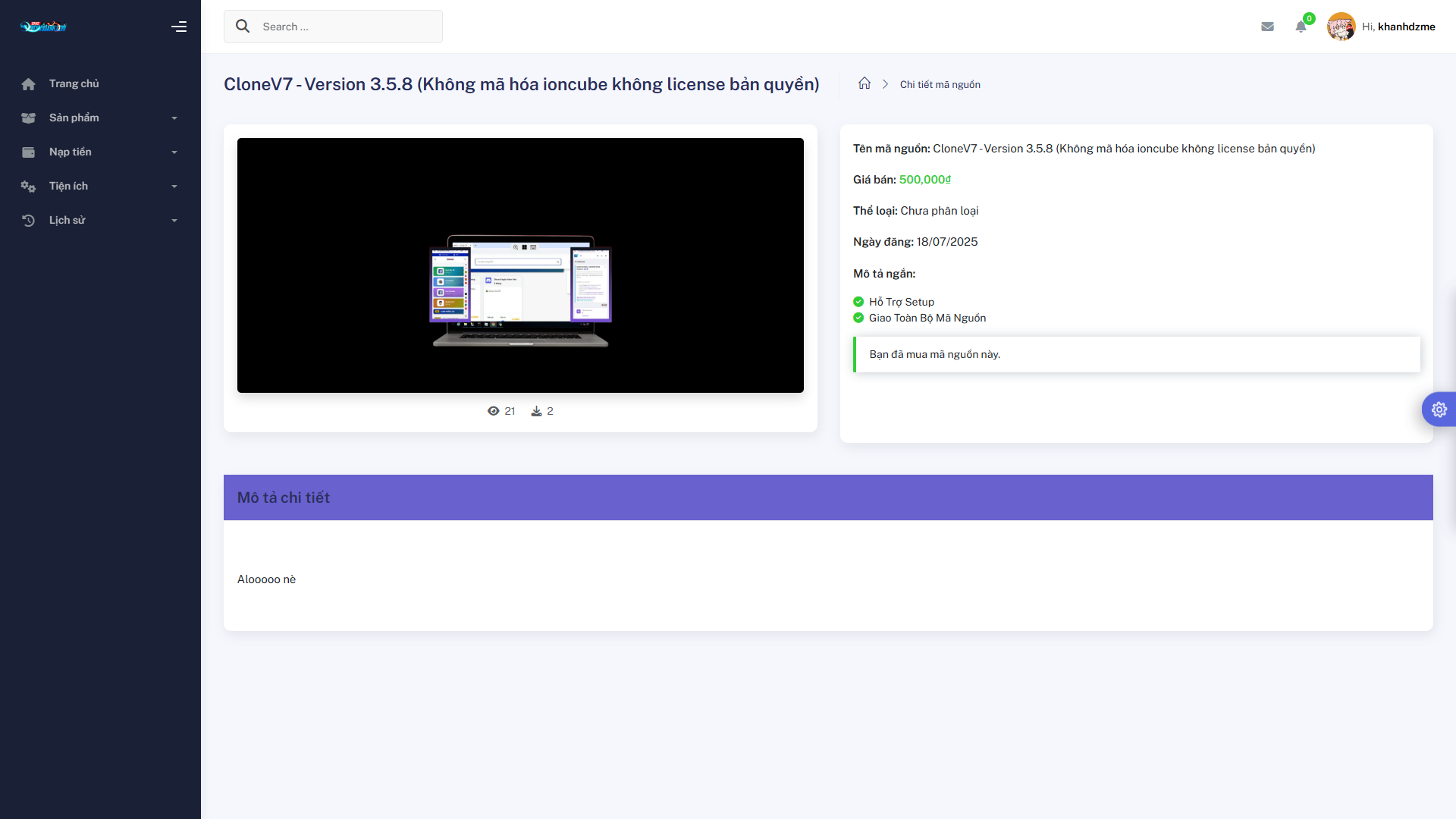Click the home breadcrumb icon
The image size is (1456, 819).
click(864, 83)
